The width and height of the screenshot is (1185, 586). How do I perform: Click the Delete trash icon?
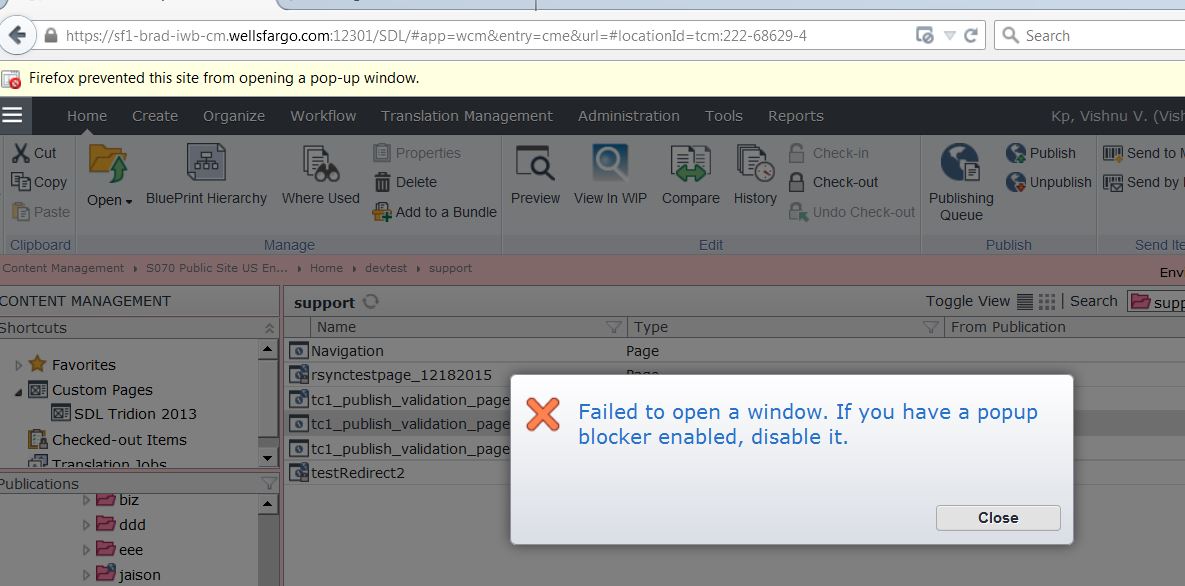pyautogui.click(x=382, y=182)
